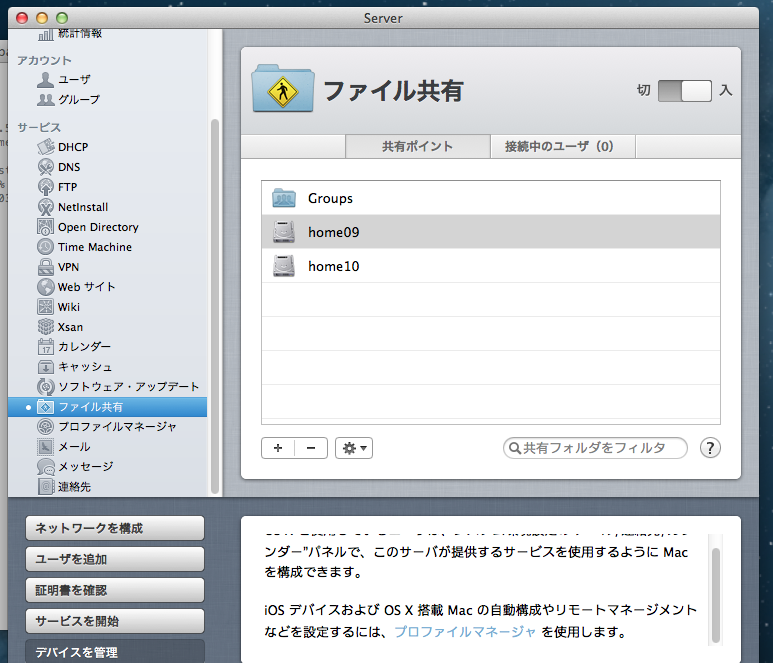Viewport: 773px width, 663px height.
Task: Open help with the question mark button
Action: (710, 448)
